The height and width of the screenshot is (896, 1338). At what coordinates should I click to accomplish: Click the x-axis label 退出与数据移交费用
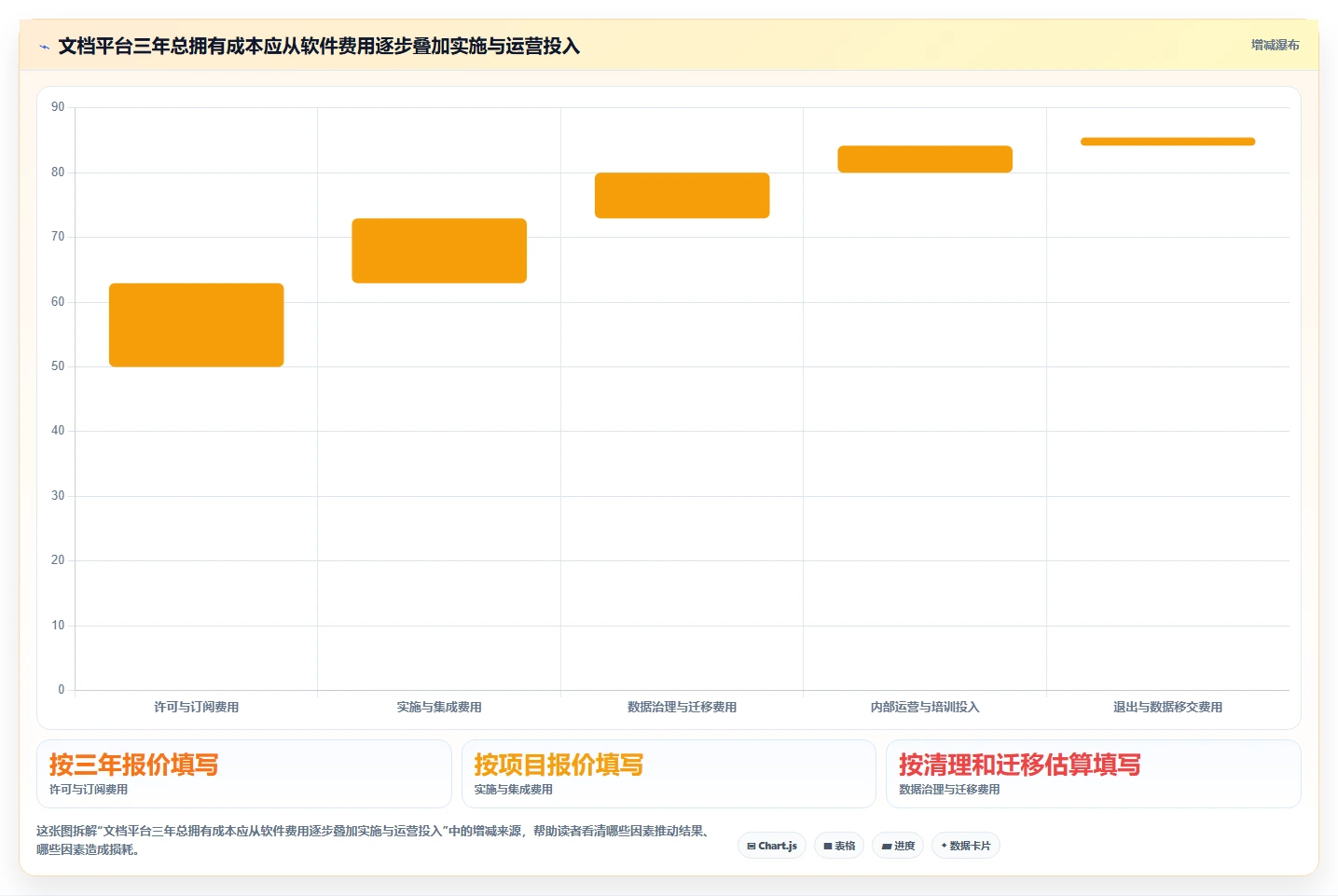1168,707
